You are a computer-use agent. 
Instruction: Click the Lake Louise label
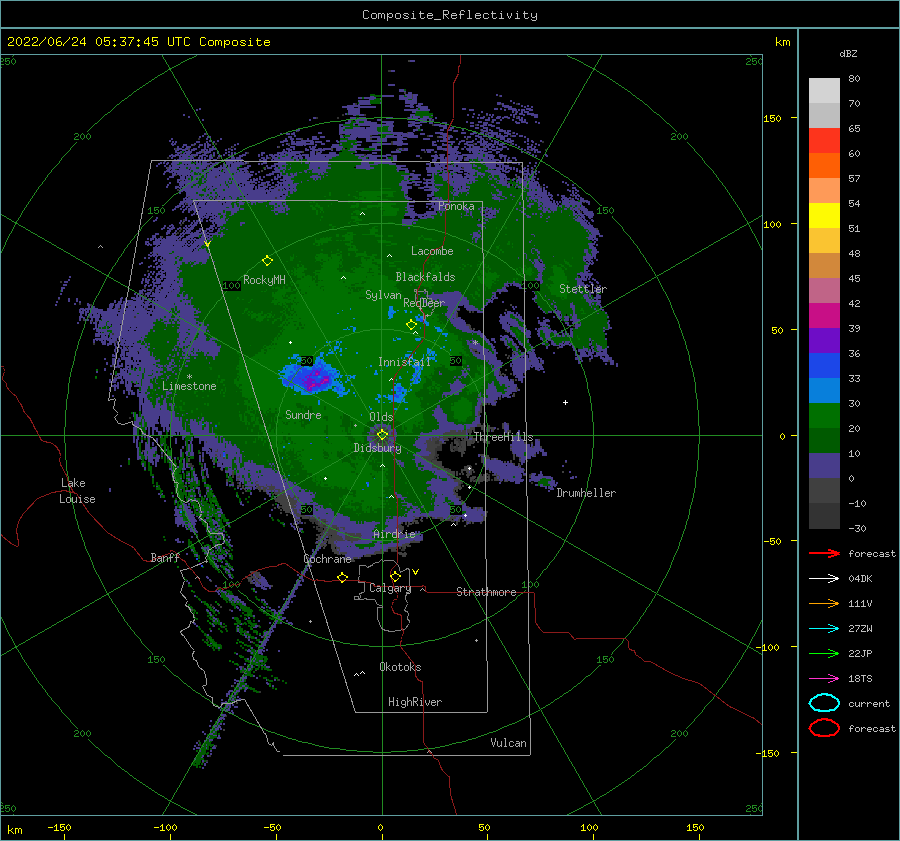77,491
